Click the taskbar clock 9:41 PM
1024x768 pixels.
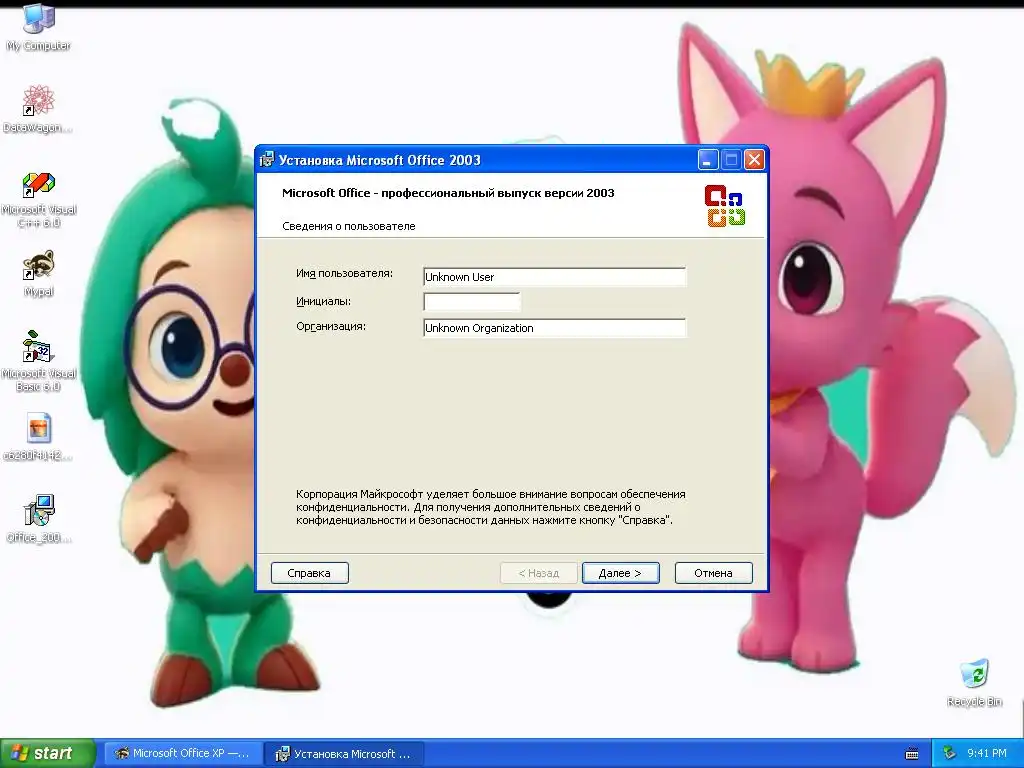click(987, 754)
